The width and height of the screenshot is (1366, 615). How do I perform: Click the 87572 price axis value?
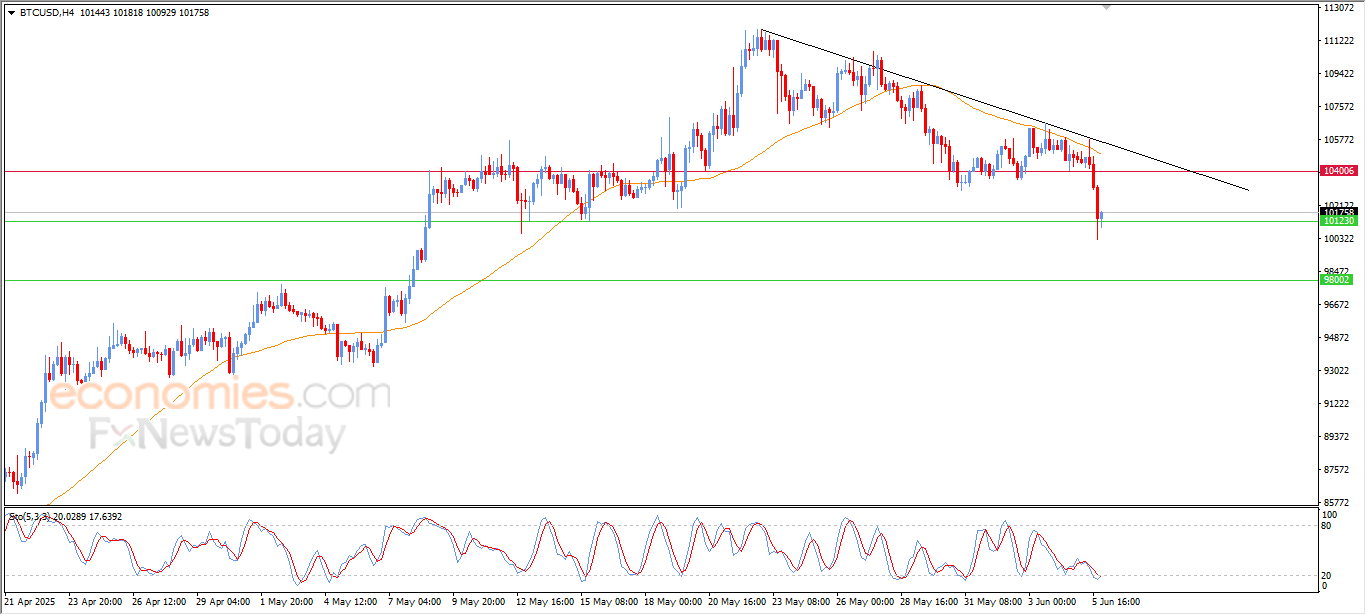point(1339,470)
